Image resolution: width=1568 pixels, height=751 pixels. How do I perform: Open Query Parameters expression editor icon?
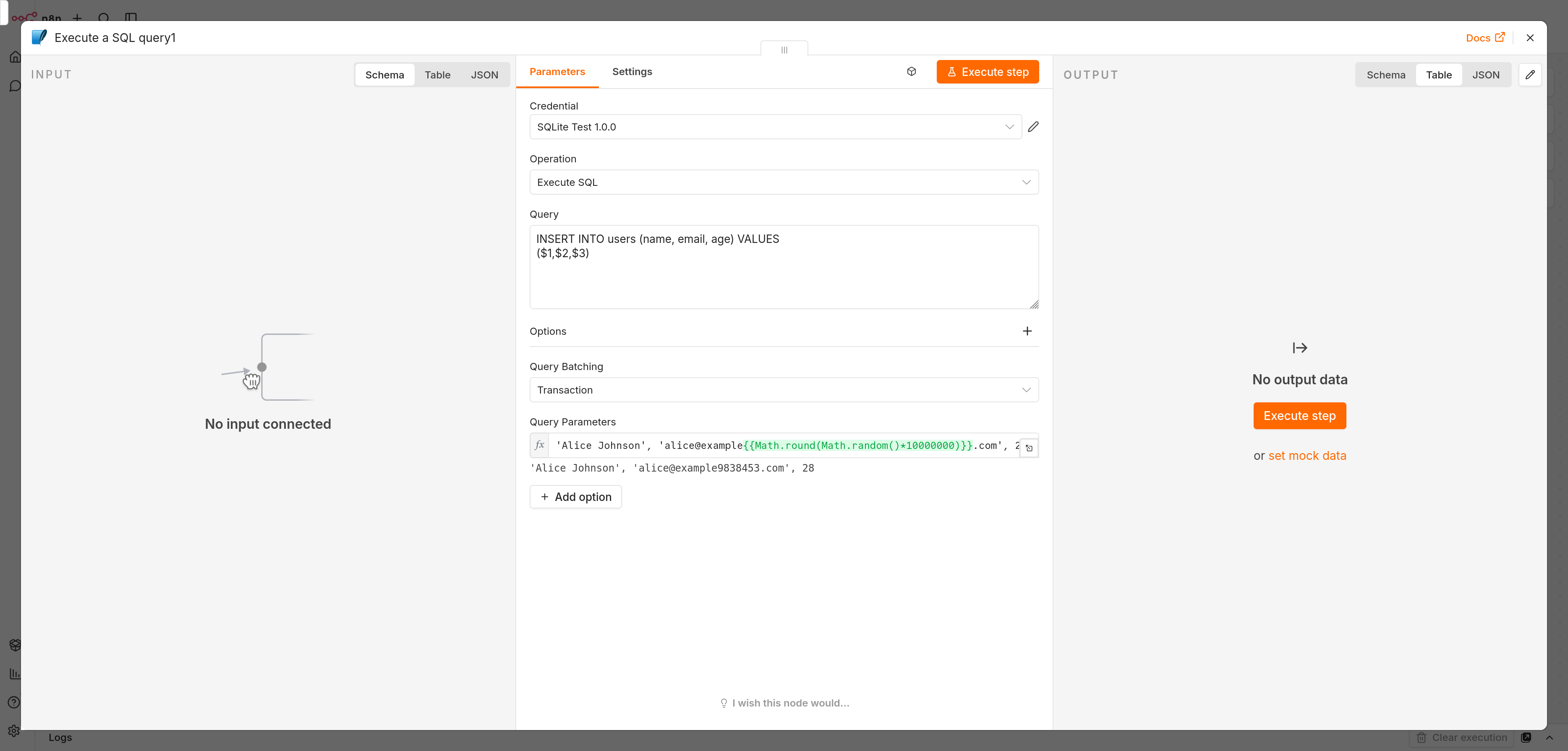coord(1029,448)
